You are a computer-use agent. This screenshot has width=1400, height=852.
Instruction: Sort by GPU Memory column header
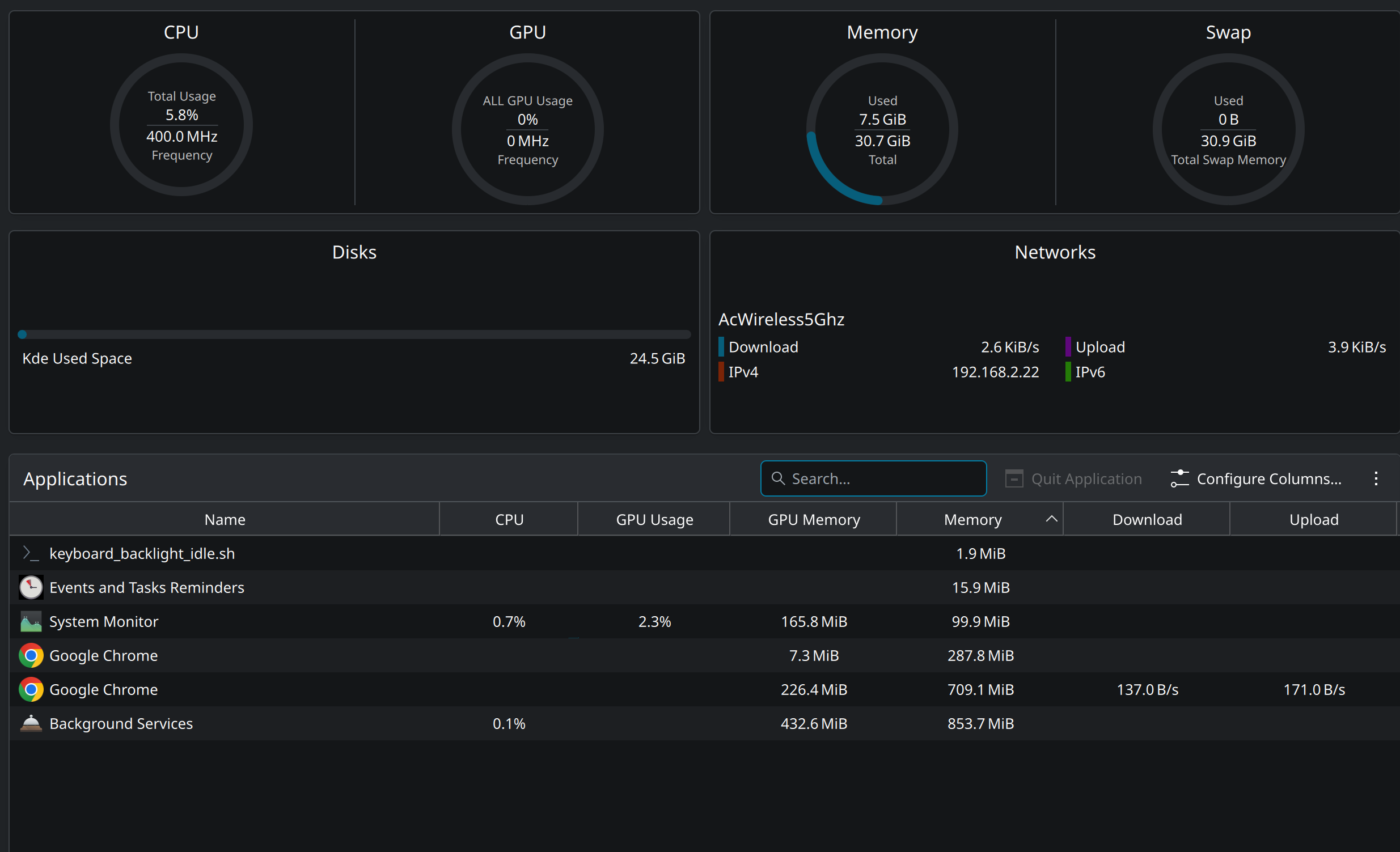(x=814, y=519)
